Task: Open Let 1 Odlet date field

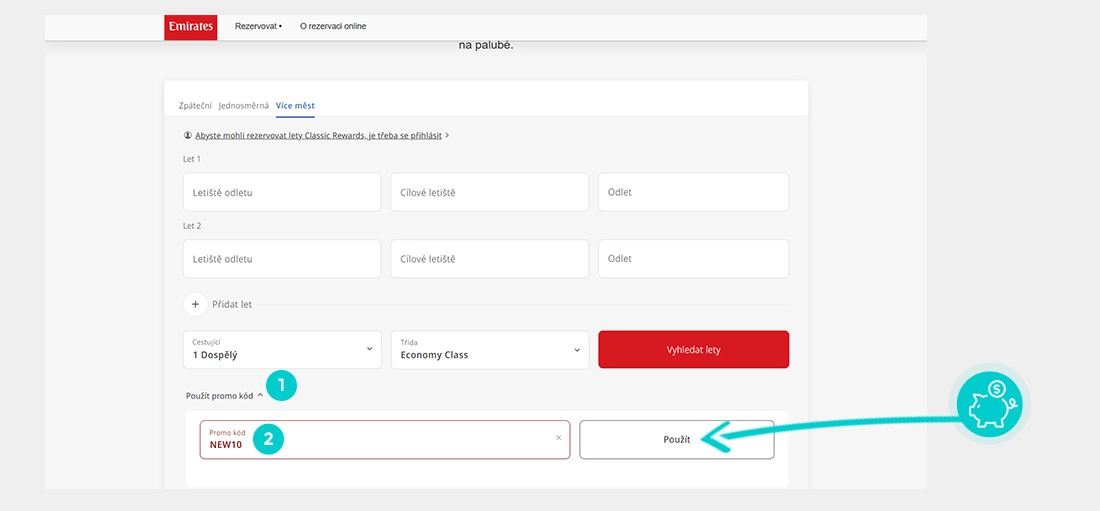Action: pyautogui.click(x=694, y=192)
